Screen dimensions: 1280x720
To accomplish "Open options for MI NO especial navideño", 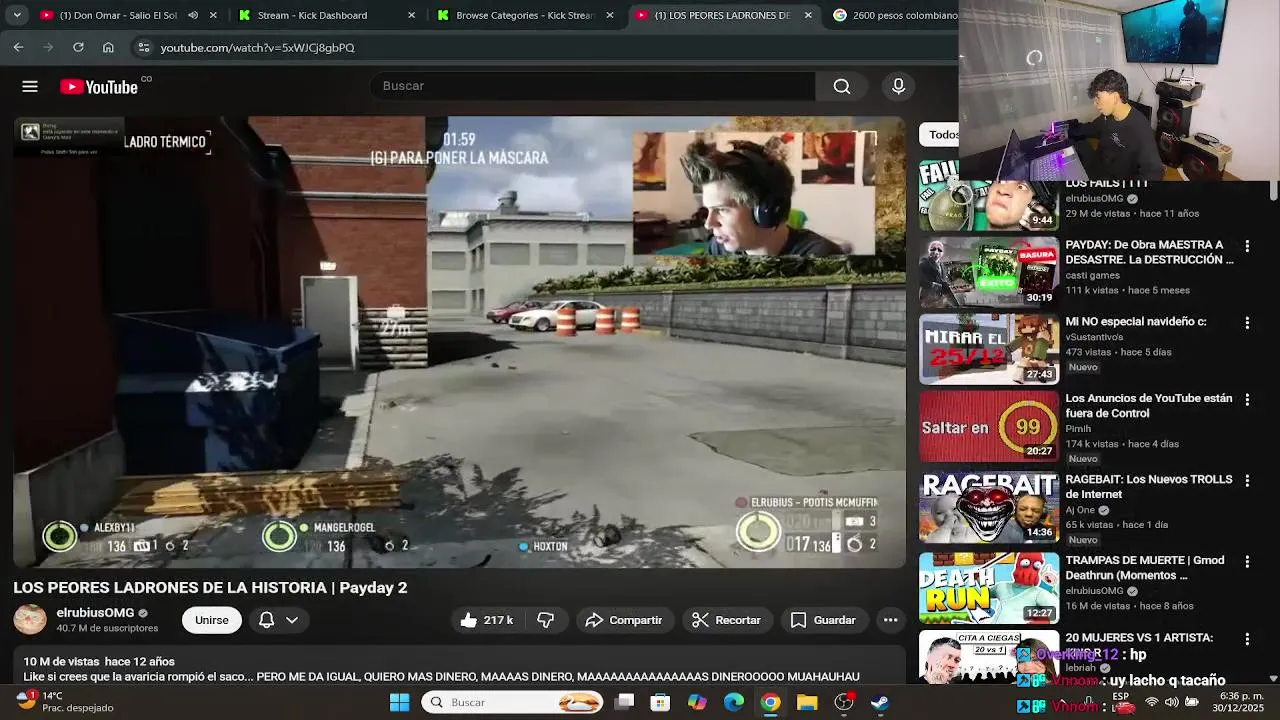I will click(x=1247, y=323).
